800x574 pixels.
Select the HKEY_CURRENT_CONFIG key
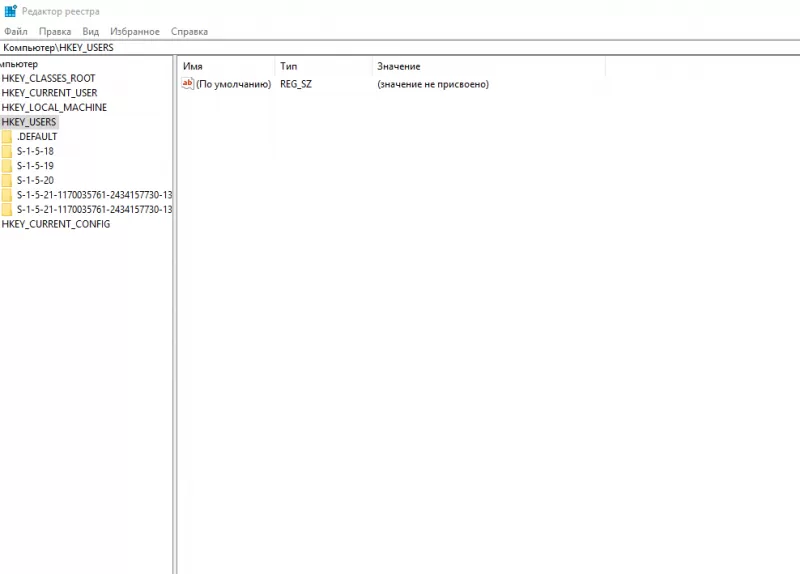[x=56, y=224]
